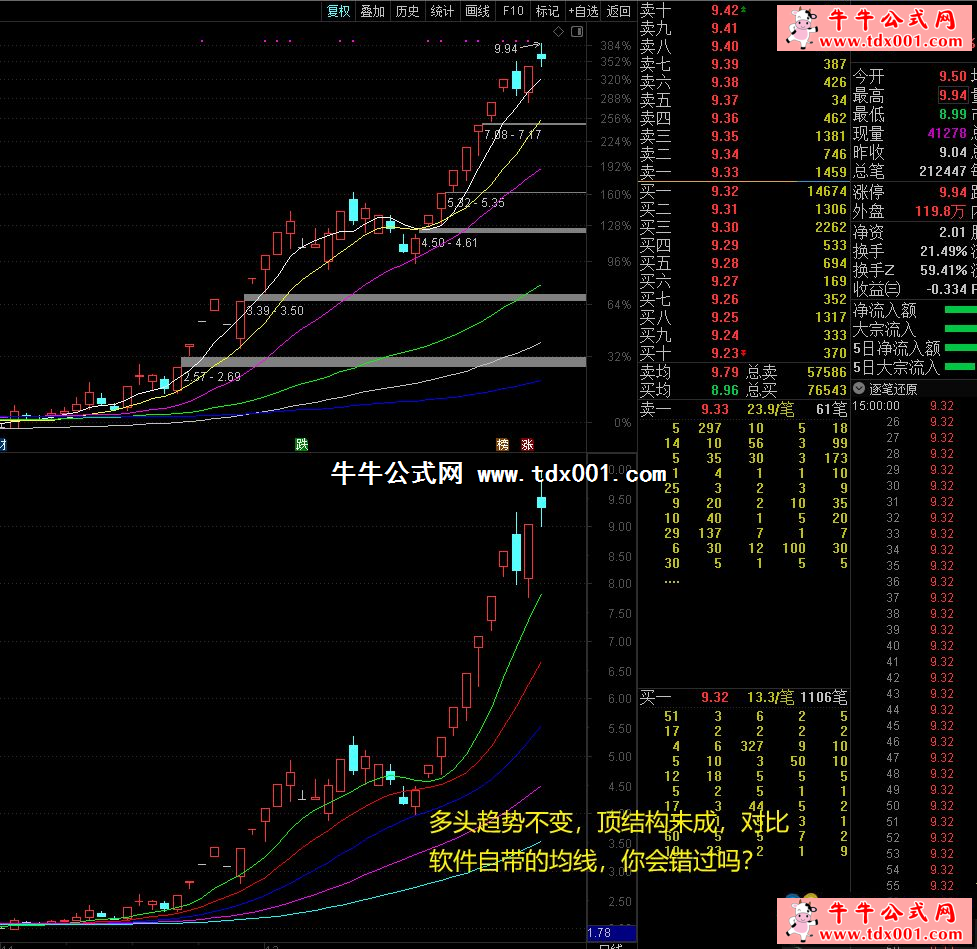Add stock via +自选 button
Image resolution: width=977 pixels, height=949 pixels.
coord(583,11)
